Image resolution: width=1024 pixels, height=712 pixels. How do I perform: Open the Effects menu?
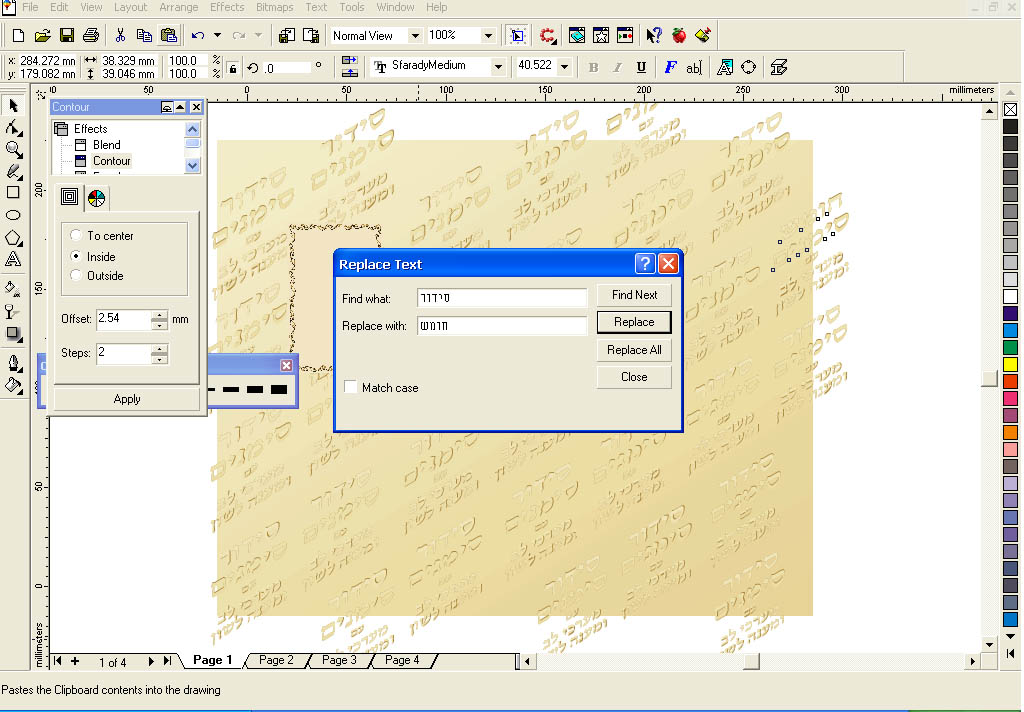pyautogui.click(x=227, y=7)
